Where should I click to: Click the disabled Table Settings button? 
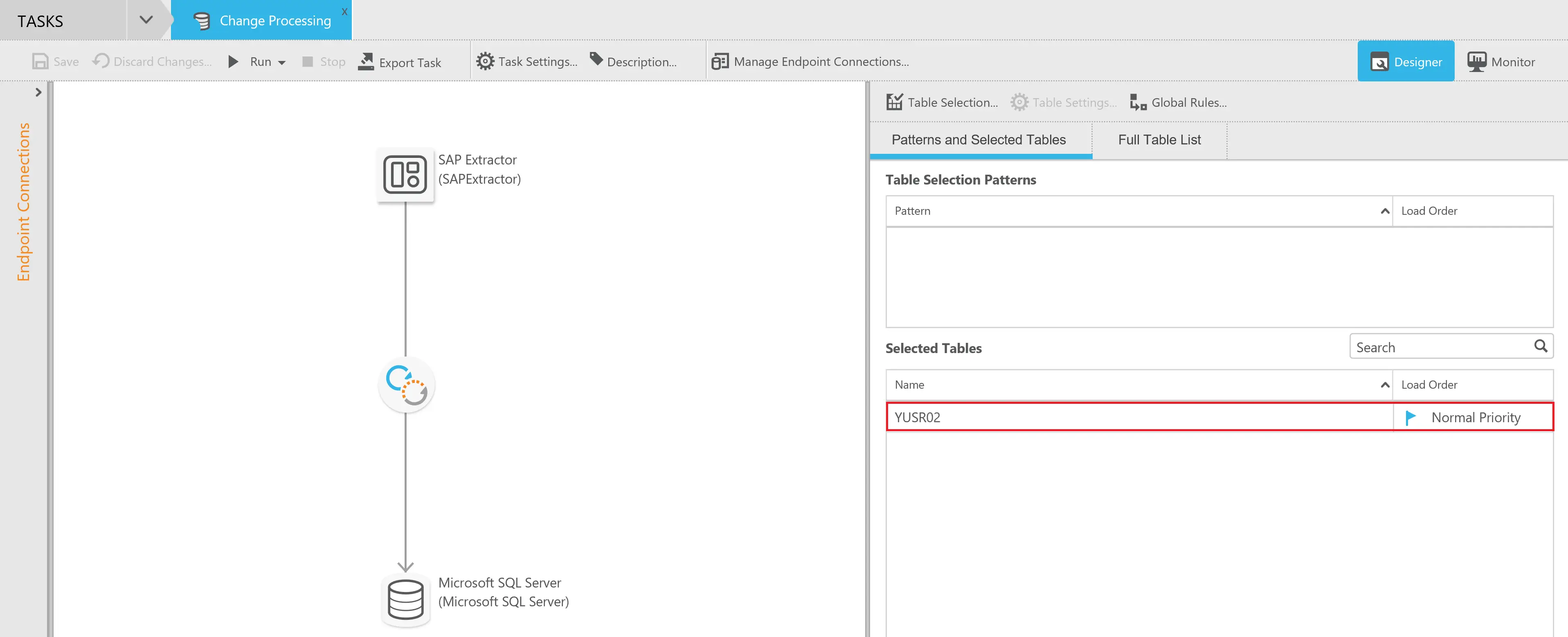coord(1063,102)
